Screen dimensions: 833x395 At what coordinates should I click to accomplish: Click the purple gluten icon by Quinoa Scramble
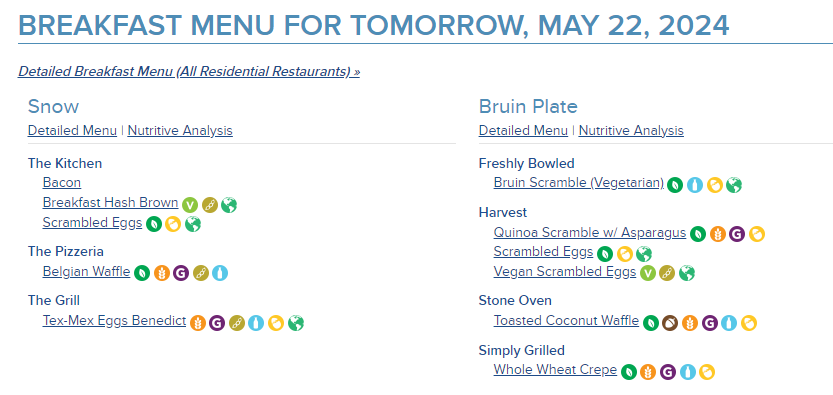click(737, 234)
